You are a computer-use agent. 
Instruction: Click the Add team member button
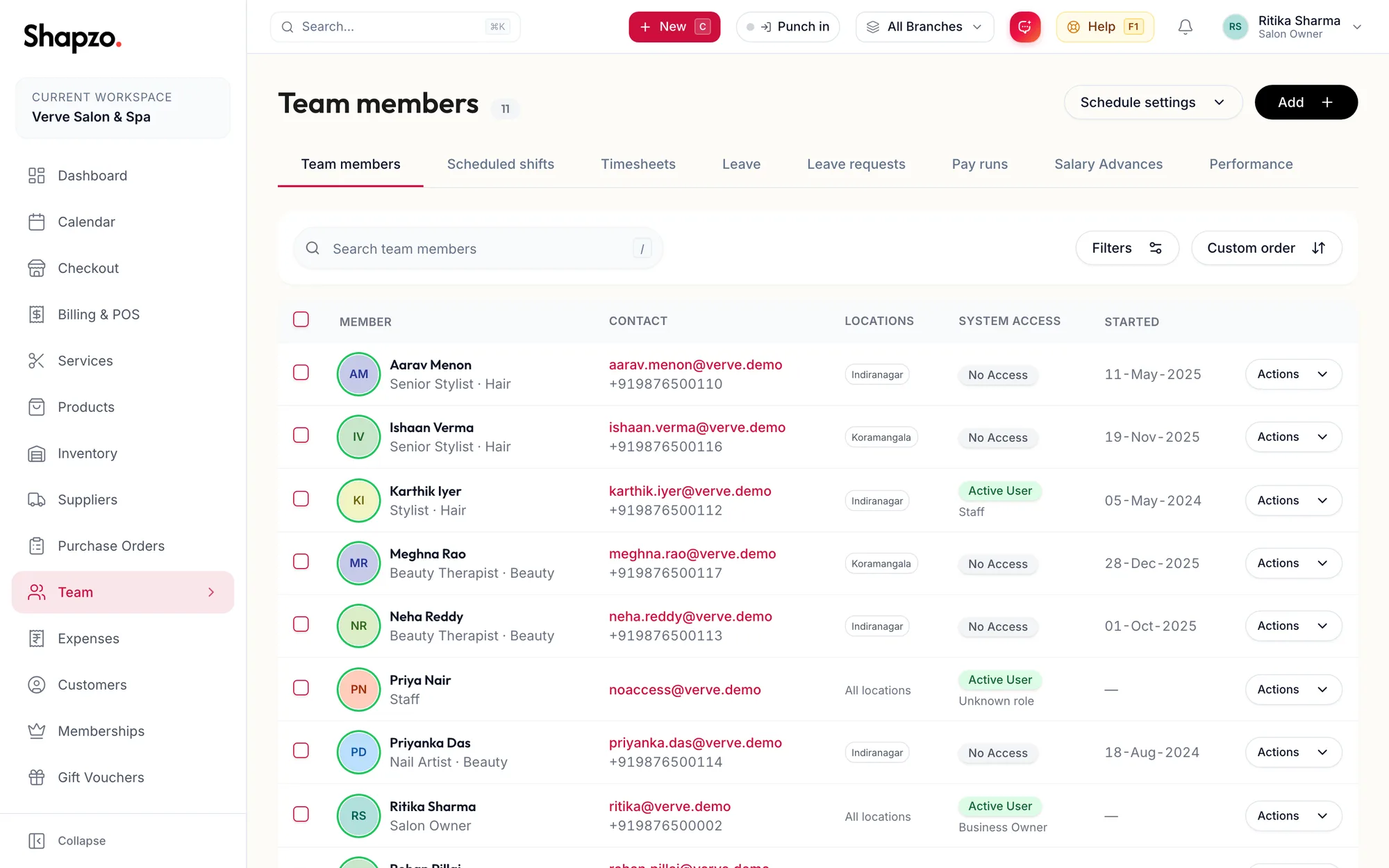point(1306,102)
